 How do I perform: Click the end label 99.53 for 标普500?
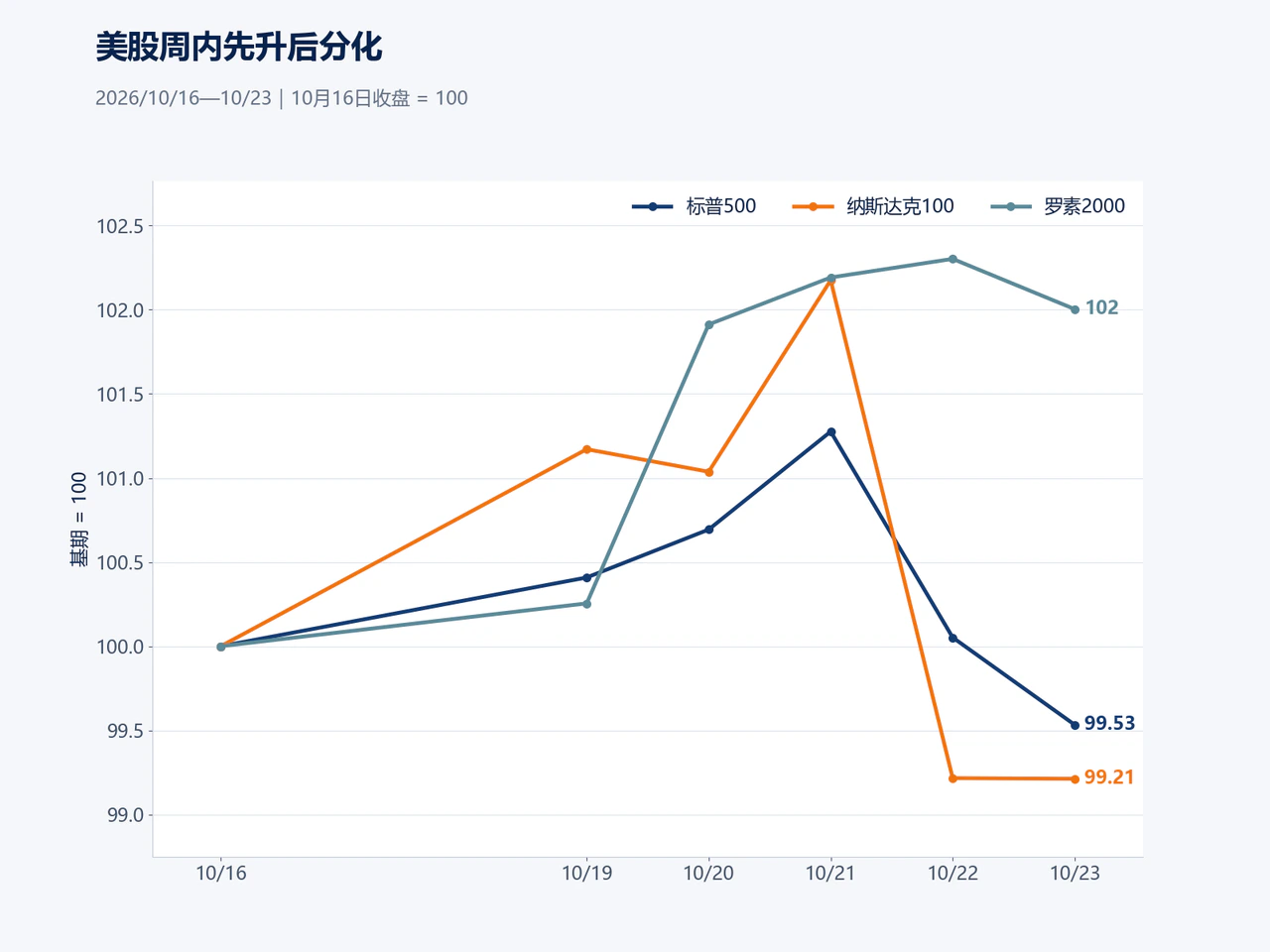(x=1109, y=723)
